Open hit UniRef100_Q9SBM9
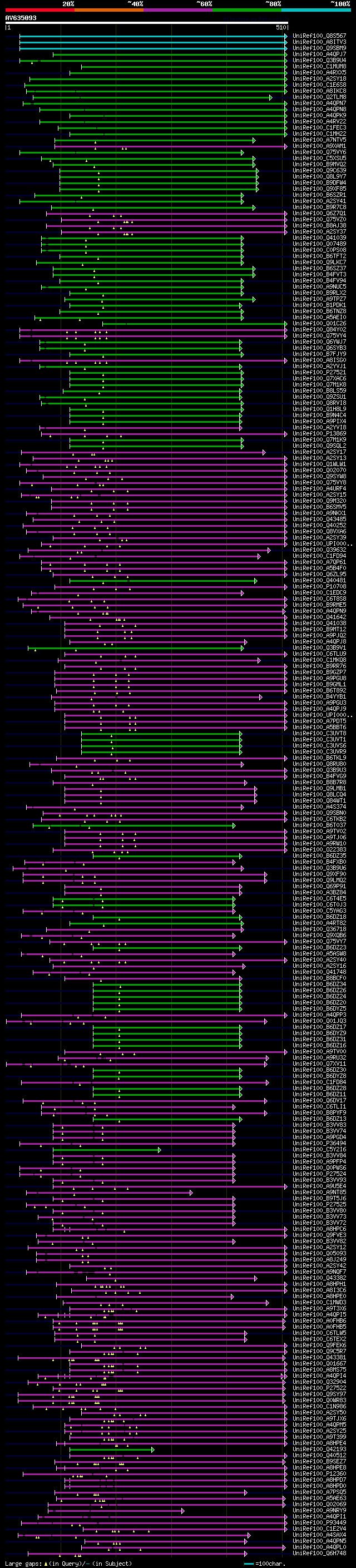 [x=319, y=48]
